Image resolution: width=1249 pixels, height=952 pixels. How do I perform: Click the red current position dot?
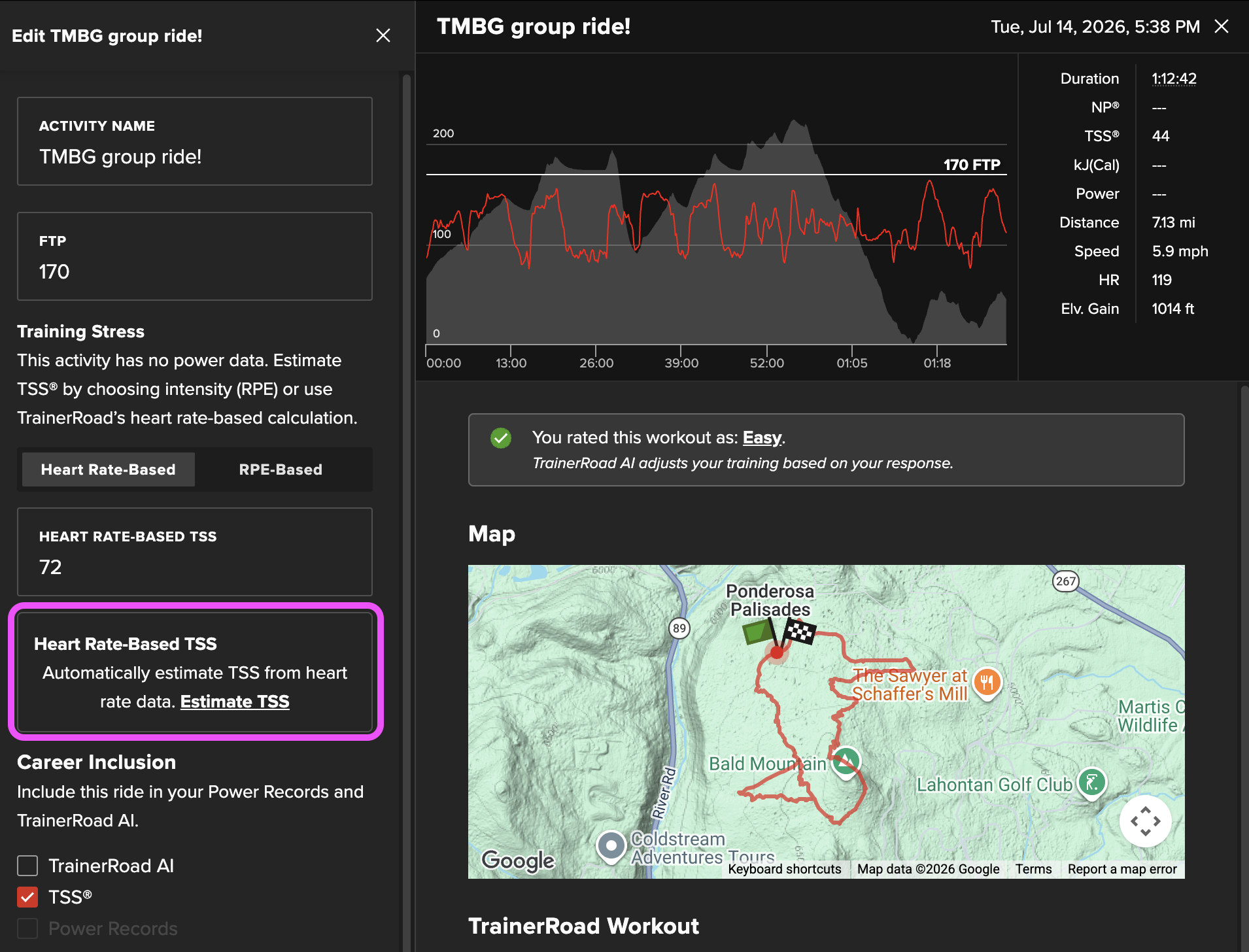[x=776, y=652]
